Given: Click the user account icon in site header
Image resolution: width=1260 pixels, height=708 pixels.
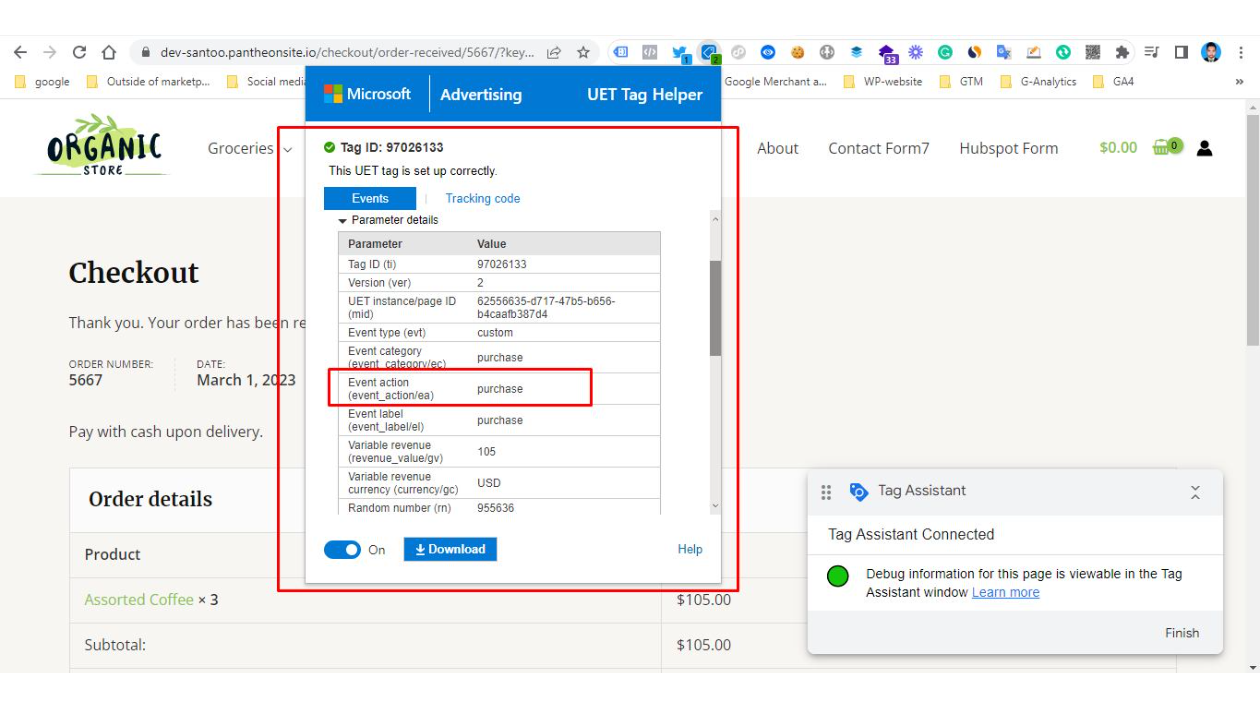Looking at the screenshot, I should (1204, 148).
